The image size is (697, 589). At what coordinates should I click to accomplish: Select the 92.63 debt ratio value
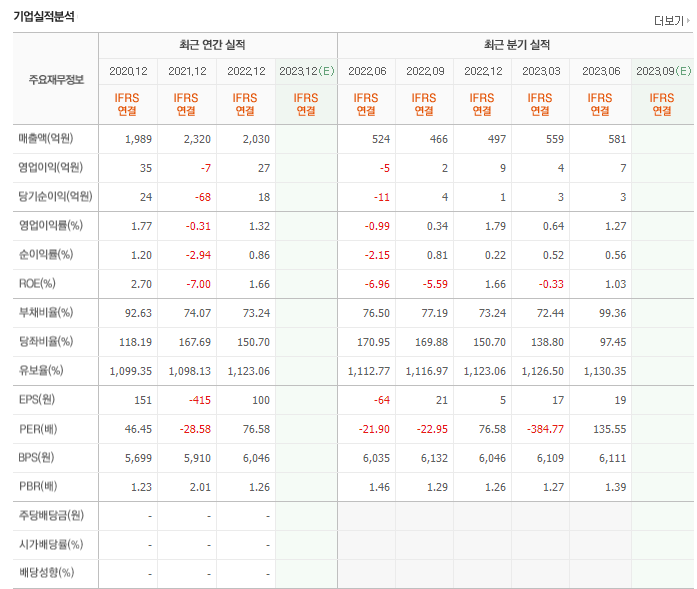click(138, 313)
